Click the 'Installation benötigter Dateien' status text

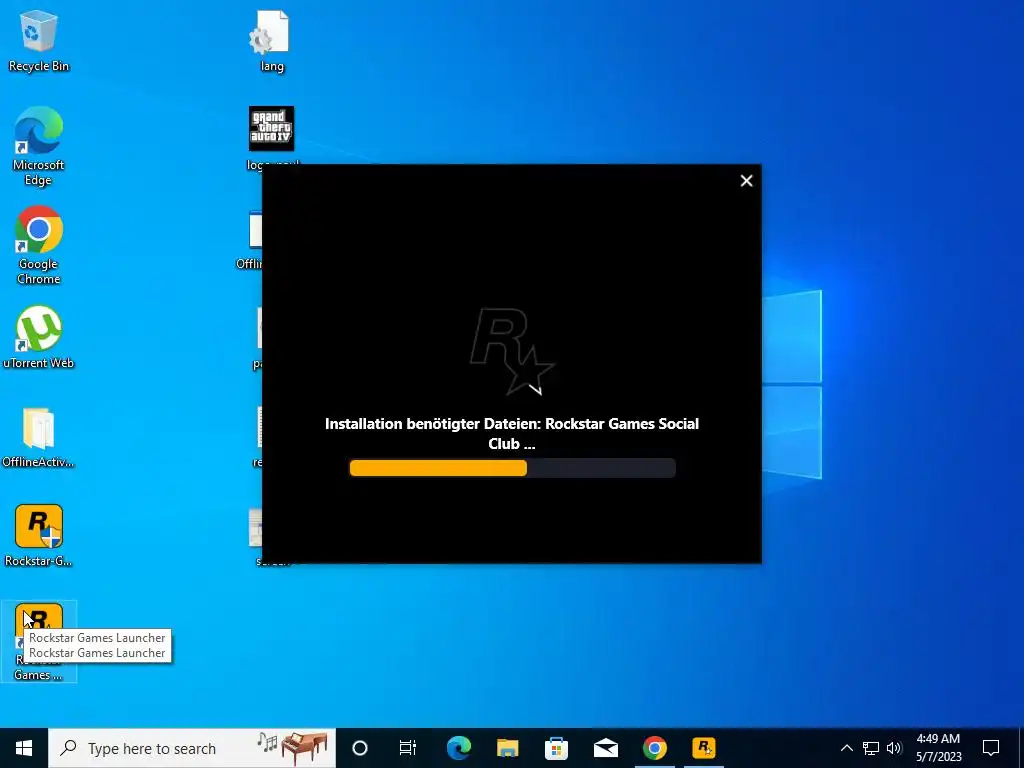tap(512, 434)
